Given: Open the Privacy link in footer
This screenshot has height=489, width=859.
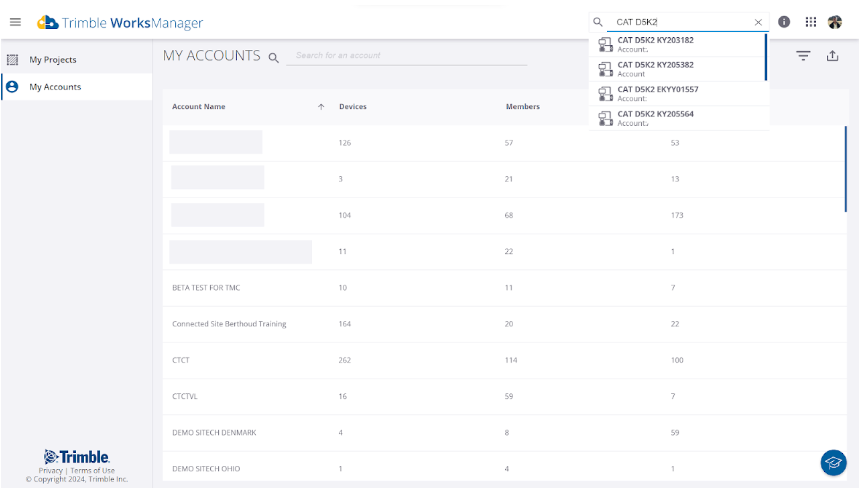Looking at the screenshot, I should pyautogui.click(x=50, y=470).
